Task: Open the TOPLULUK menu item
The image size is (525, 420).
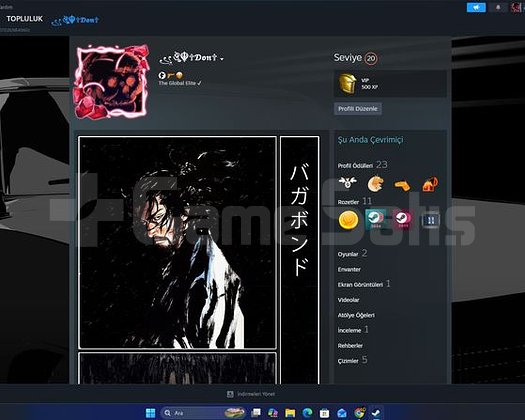Action: [24, 19]
